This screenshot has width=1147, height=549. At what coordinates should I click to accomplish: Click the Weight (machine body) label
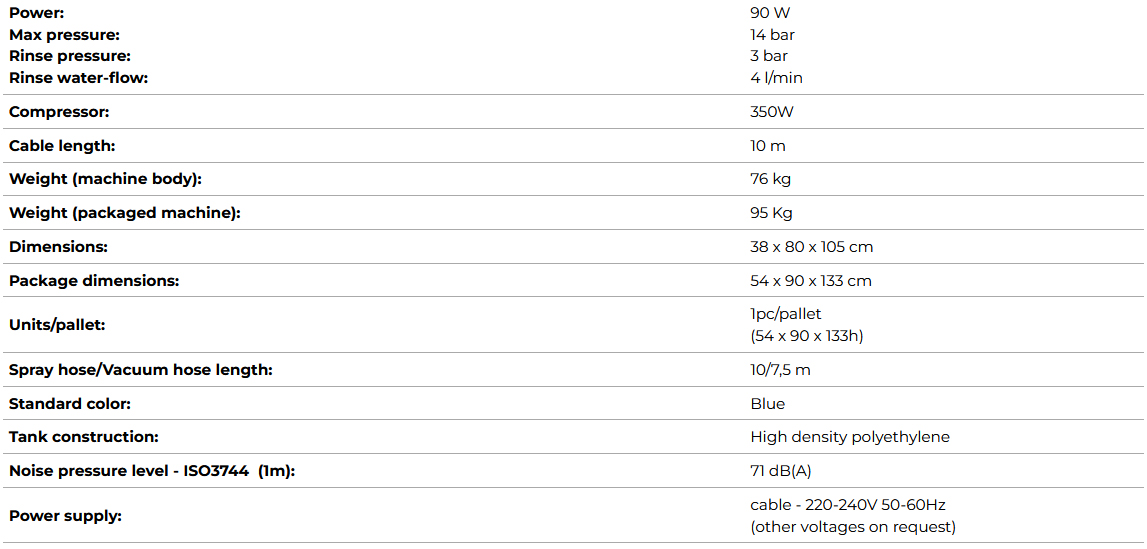click(105, 180)
